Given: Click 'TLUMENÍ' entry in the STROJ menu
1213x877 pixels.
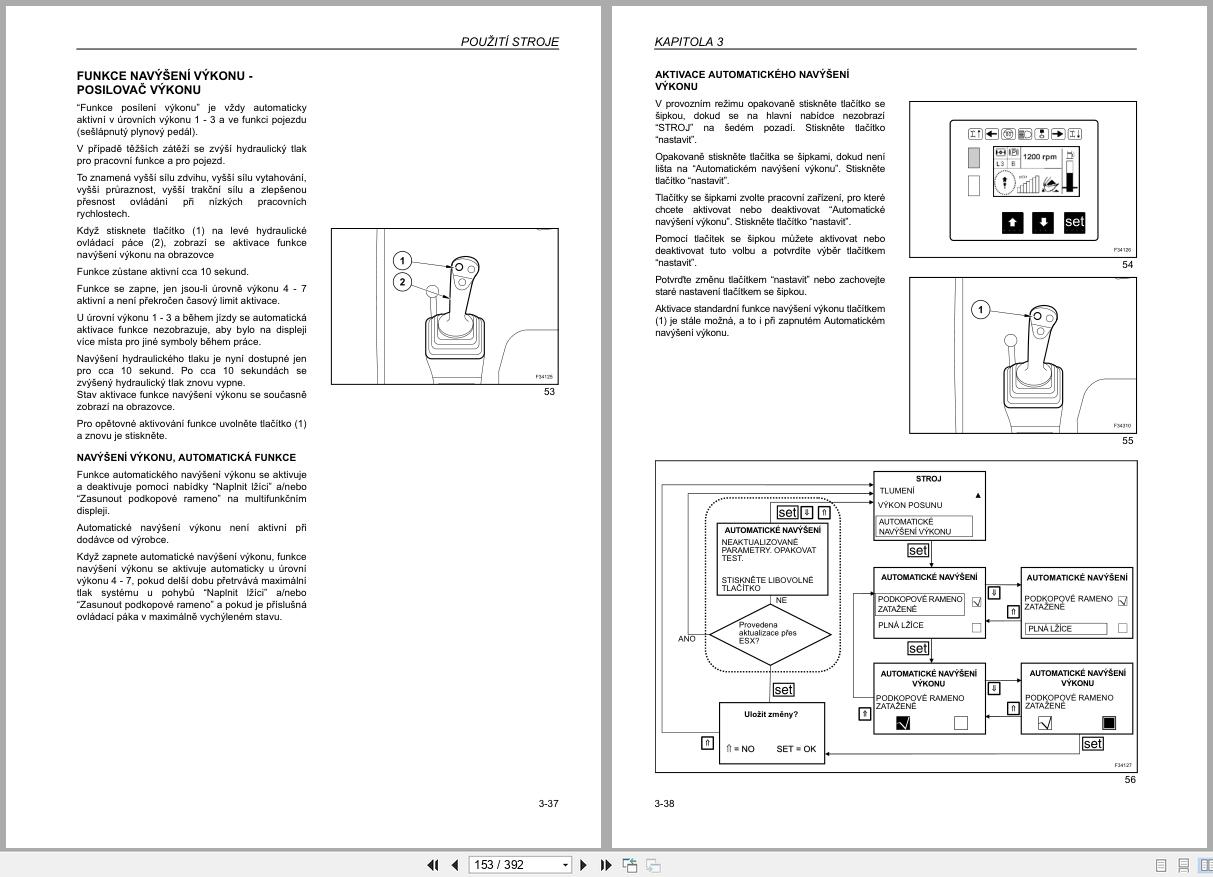Looking at the screenshot, I should click(x=897, y=491).
